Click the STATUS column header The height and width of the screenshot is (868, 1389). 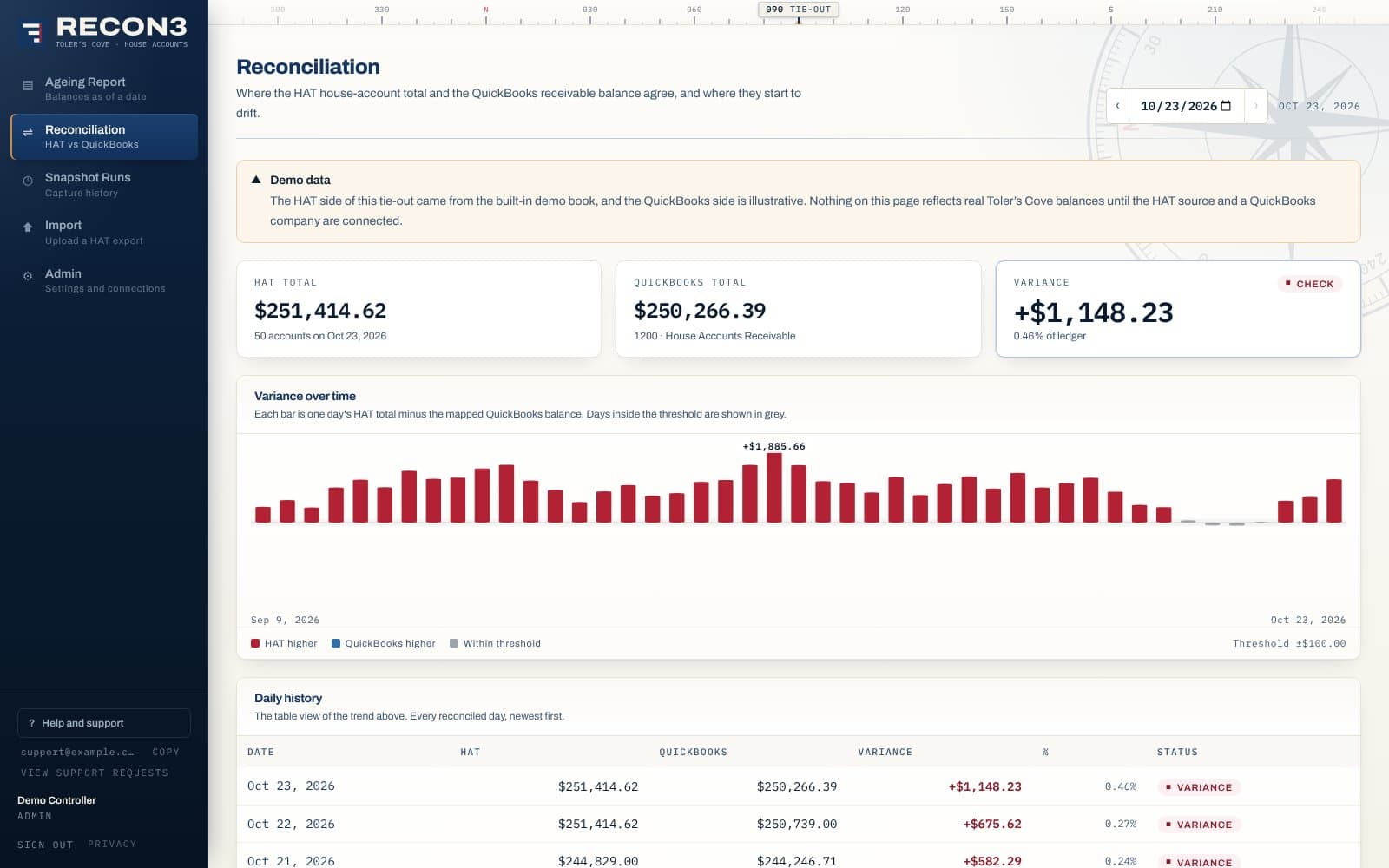pos(1177,752)
